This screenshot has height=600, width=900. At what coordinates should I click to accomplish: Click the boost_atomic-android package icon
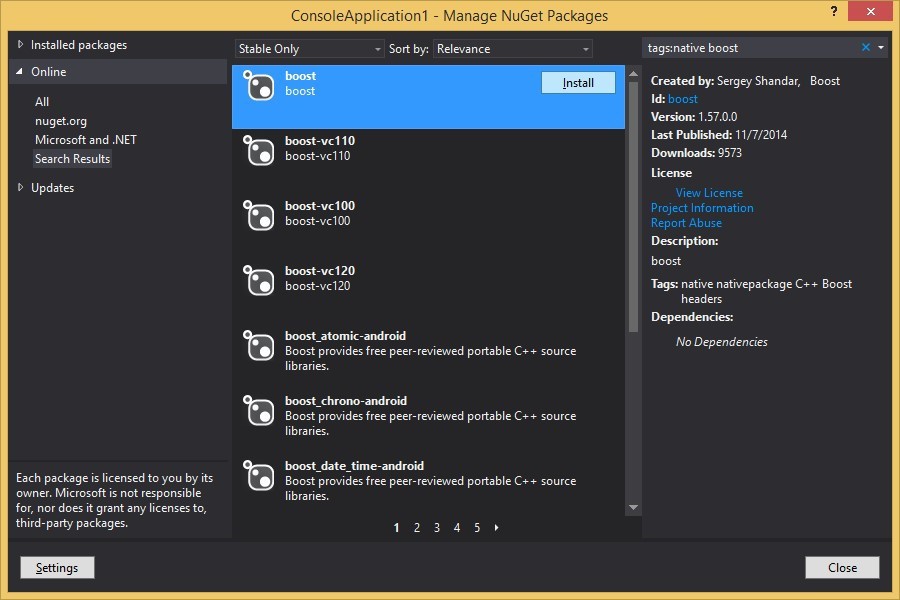tap(258, 345)
